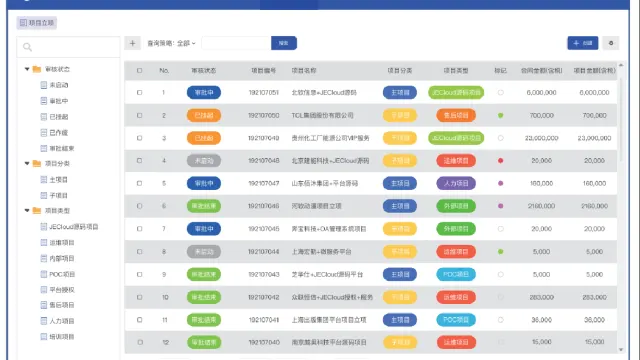Check the box for row No. 2
Image resolution: width=640 pixels, height=360 pixels.
tap(140, 116)
